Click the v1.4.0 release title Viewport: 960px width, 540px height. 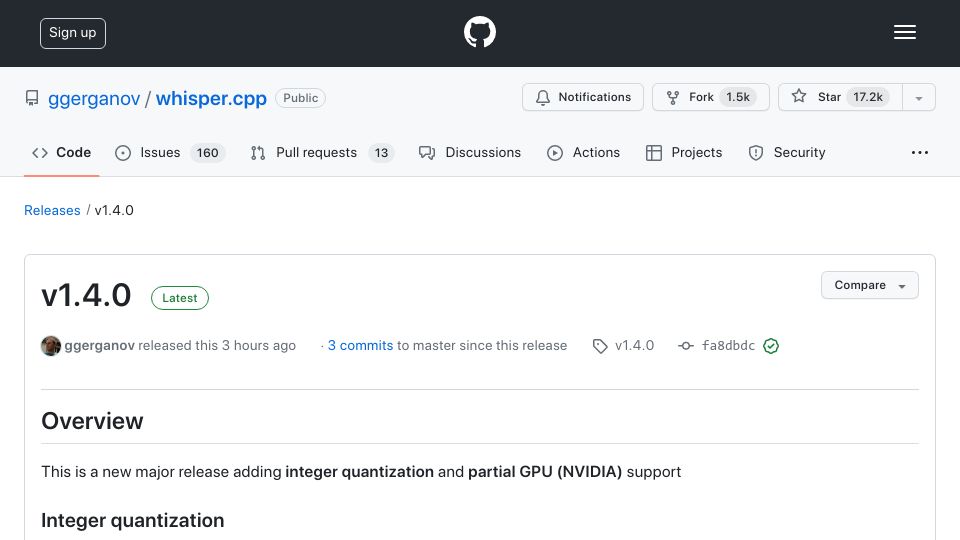tap(86, 295)
